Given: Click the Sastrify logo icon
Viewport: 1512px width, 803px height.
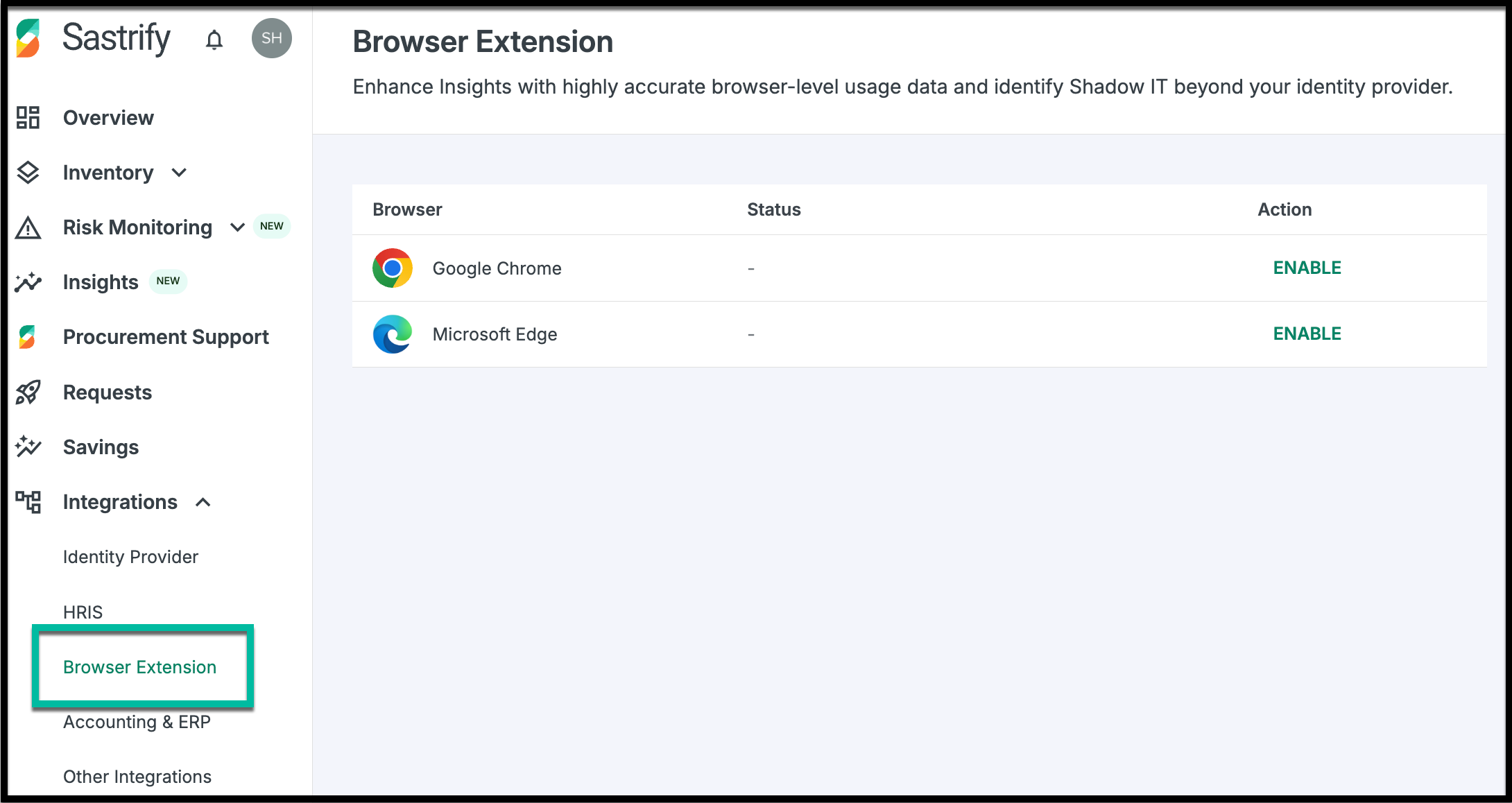Looking at the screenshot, I should tap(28, 38).
